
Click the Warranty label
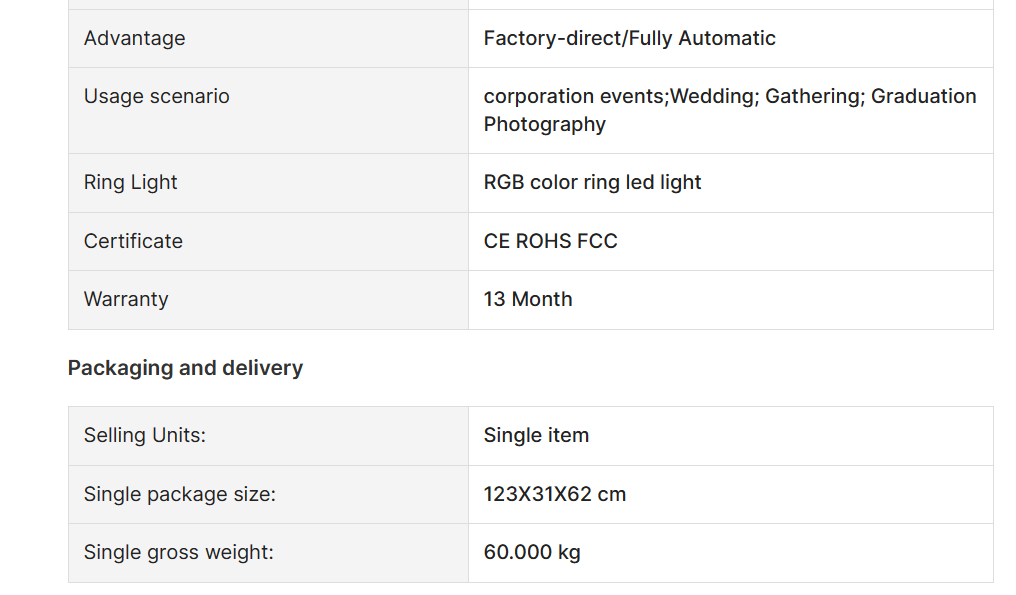126,299
